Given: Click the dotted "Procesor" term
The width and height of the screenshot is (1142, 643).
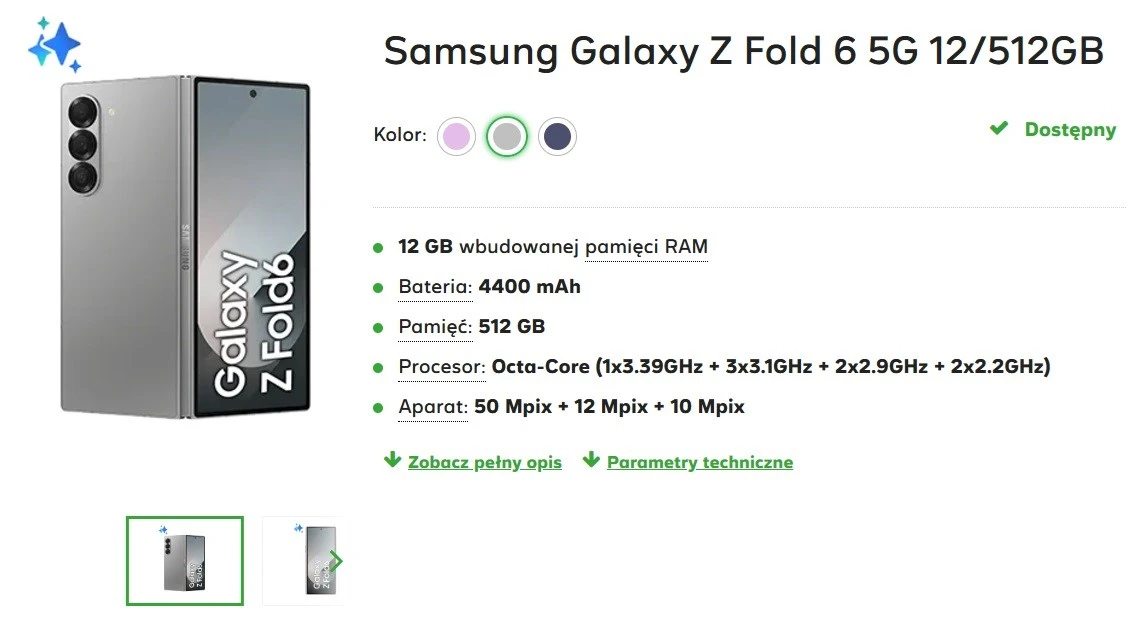Looking at the screenshot, I should click(x=441, y=367).
